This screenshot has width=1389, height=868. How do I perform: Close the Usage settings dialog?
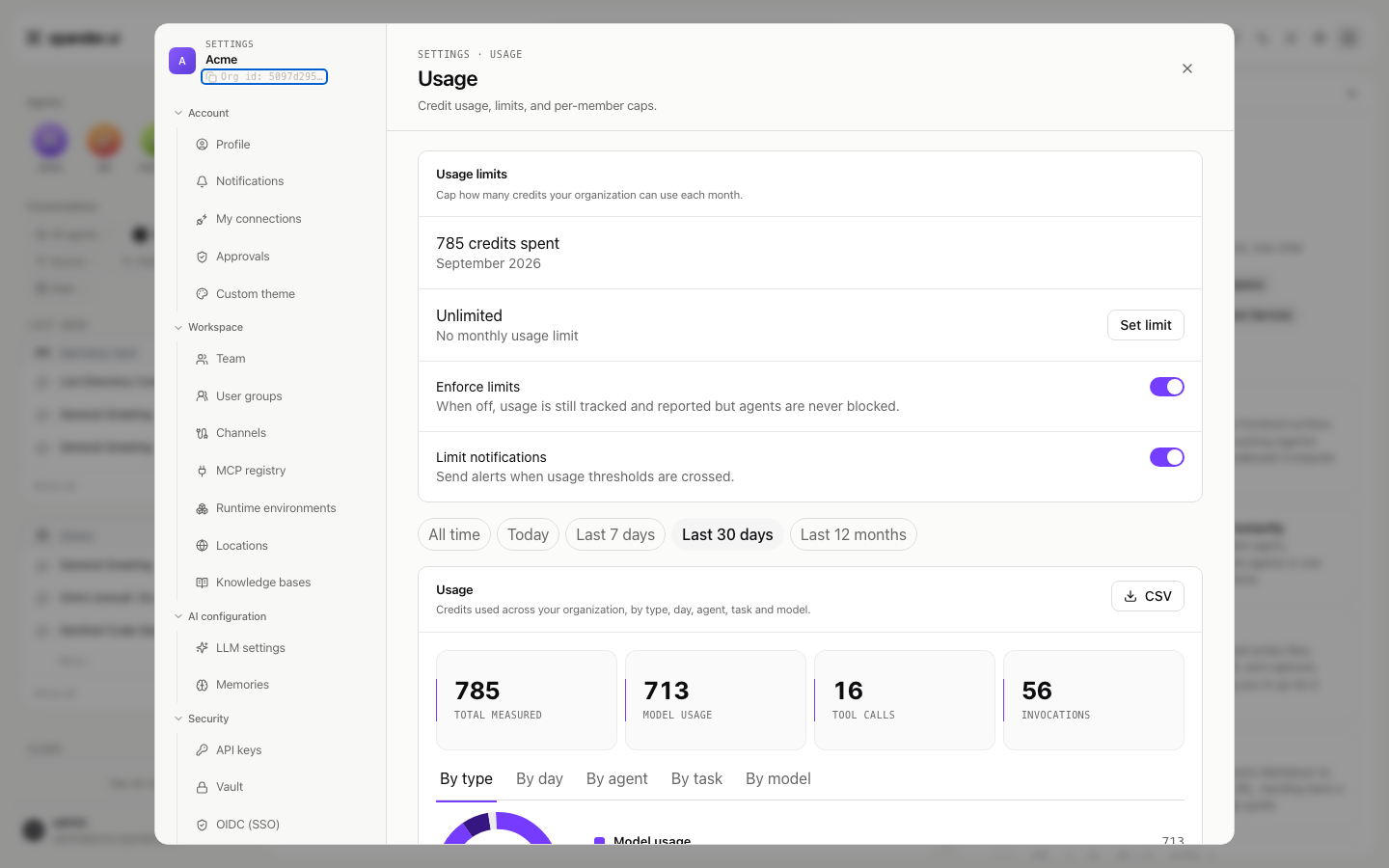(x=1187, y=68)
